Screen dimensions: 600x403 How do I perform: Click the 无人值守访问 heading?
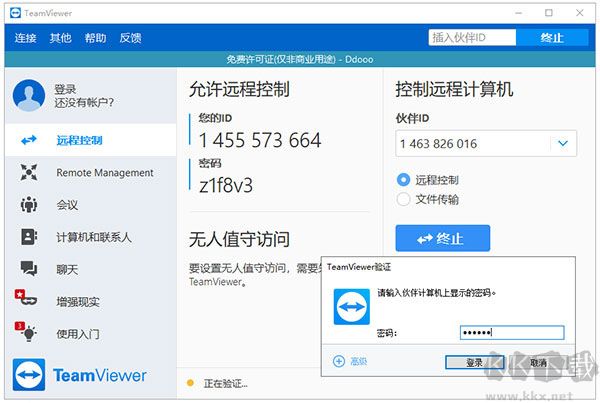(239, 239)
